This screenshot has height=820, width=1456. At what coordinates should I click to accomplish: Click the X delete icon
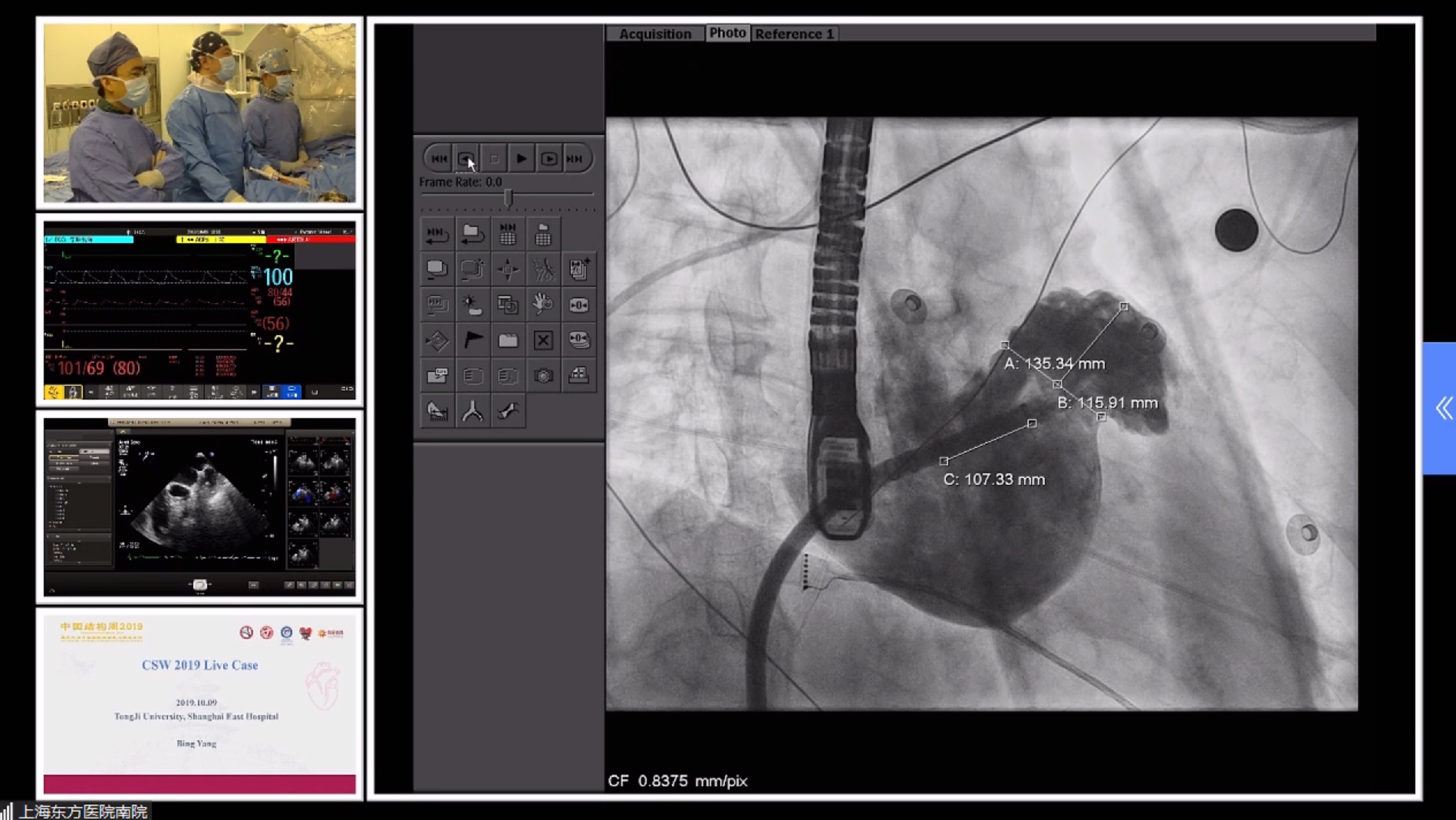[543, 340]
